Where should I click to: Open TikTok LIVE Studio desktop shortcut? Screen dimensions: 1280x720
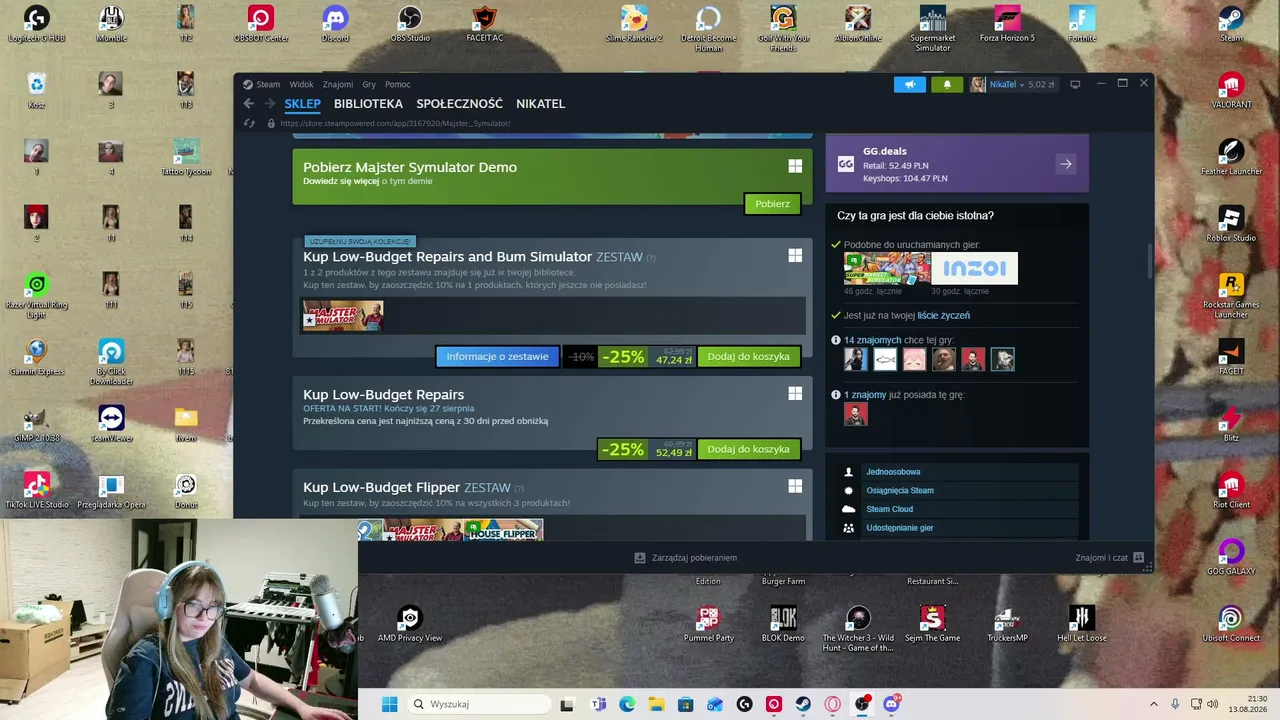pyautogui.click(x=37, y=491)
